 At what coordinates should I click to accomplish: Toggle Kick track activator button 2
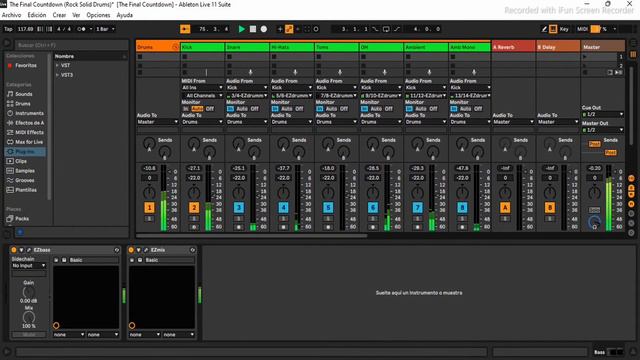(x=194, y=207)
